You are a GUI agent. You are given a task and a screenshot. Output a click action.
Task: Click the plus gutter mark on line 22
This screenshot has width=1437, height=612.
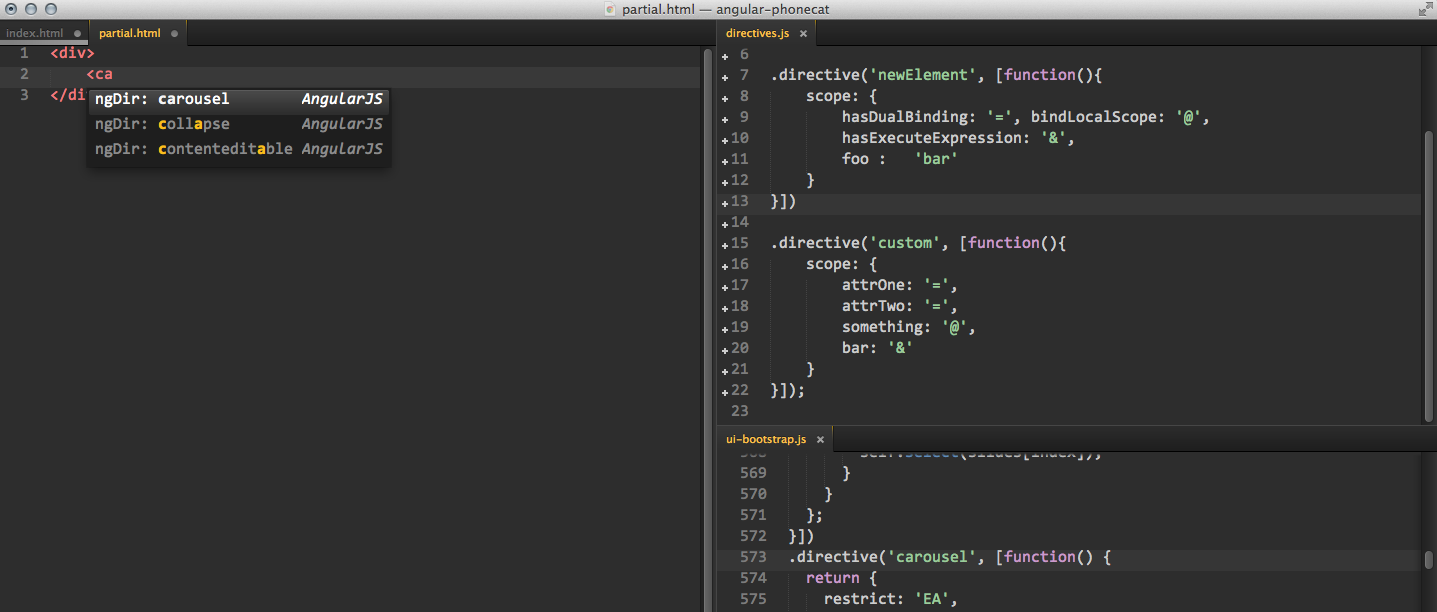coord(725,393)
